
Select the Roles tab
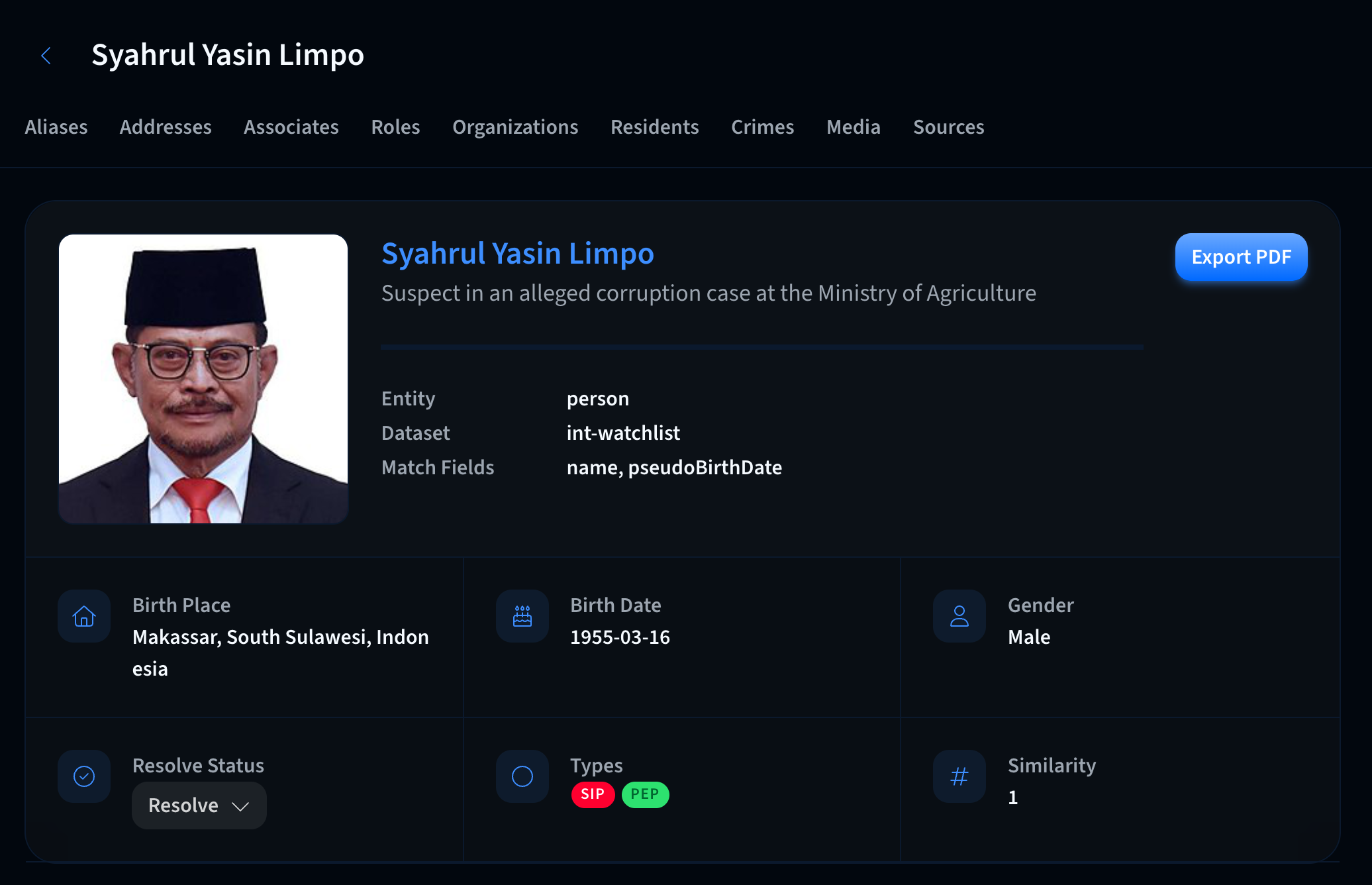(396, 127)
